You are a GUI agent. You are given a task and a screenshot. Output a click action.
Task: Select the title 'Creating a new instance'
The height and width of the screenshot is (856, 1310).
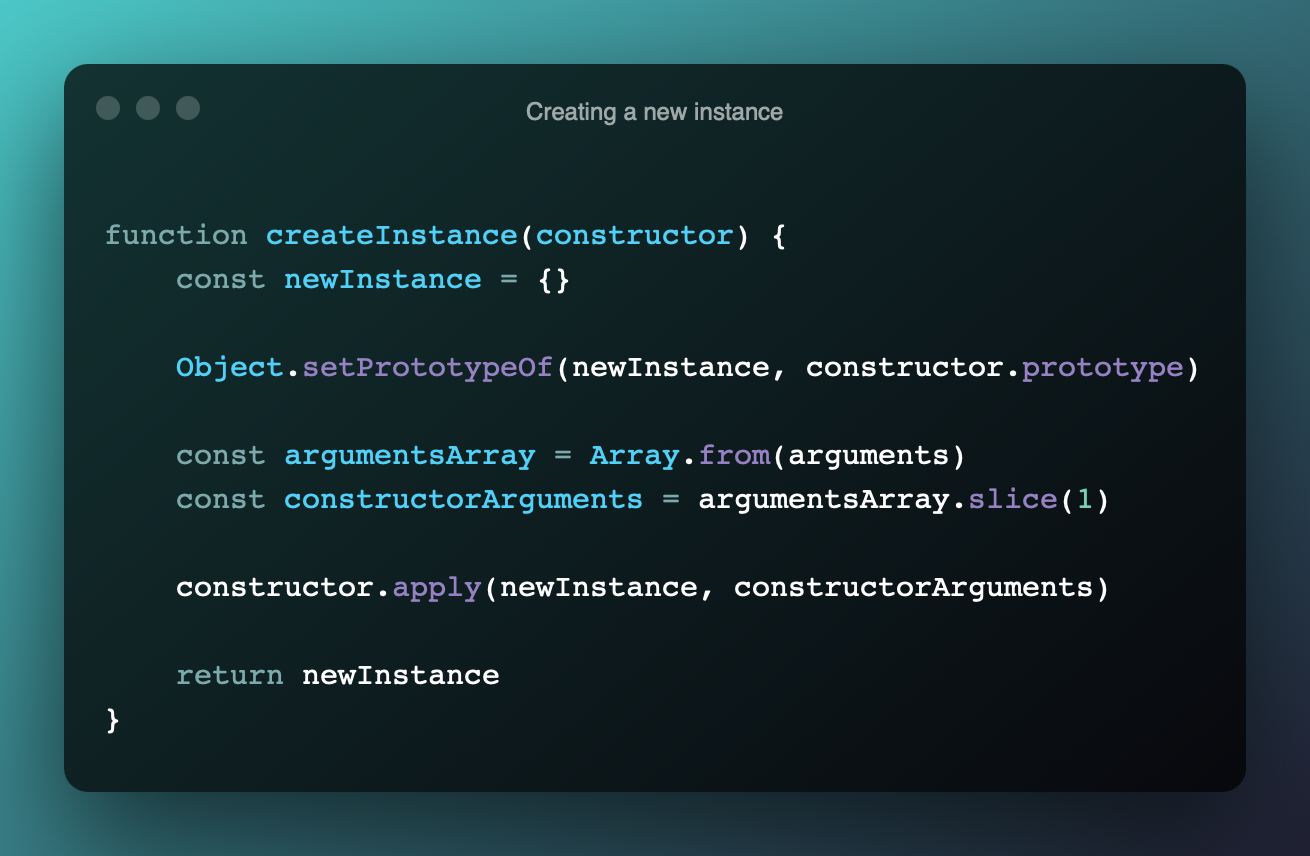(654, 112)
